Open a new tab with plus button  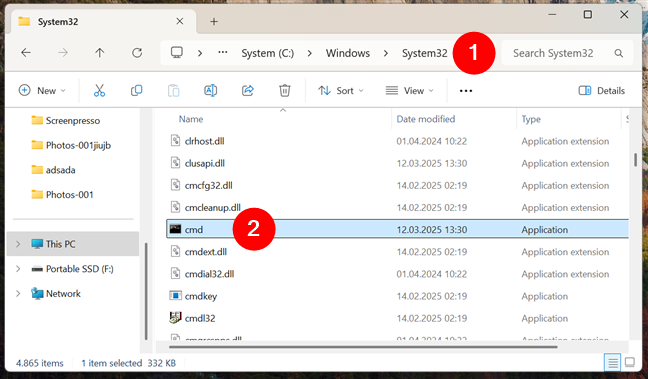click(x=214, y=21)
